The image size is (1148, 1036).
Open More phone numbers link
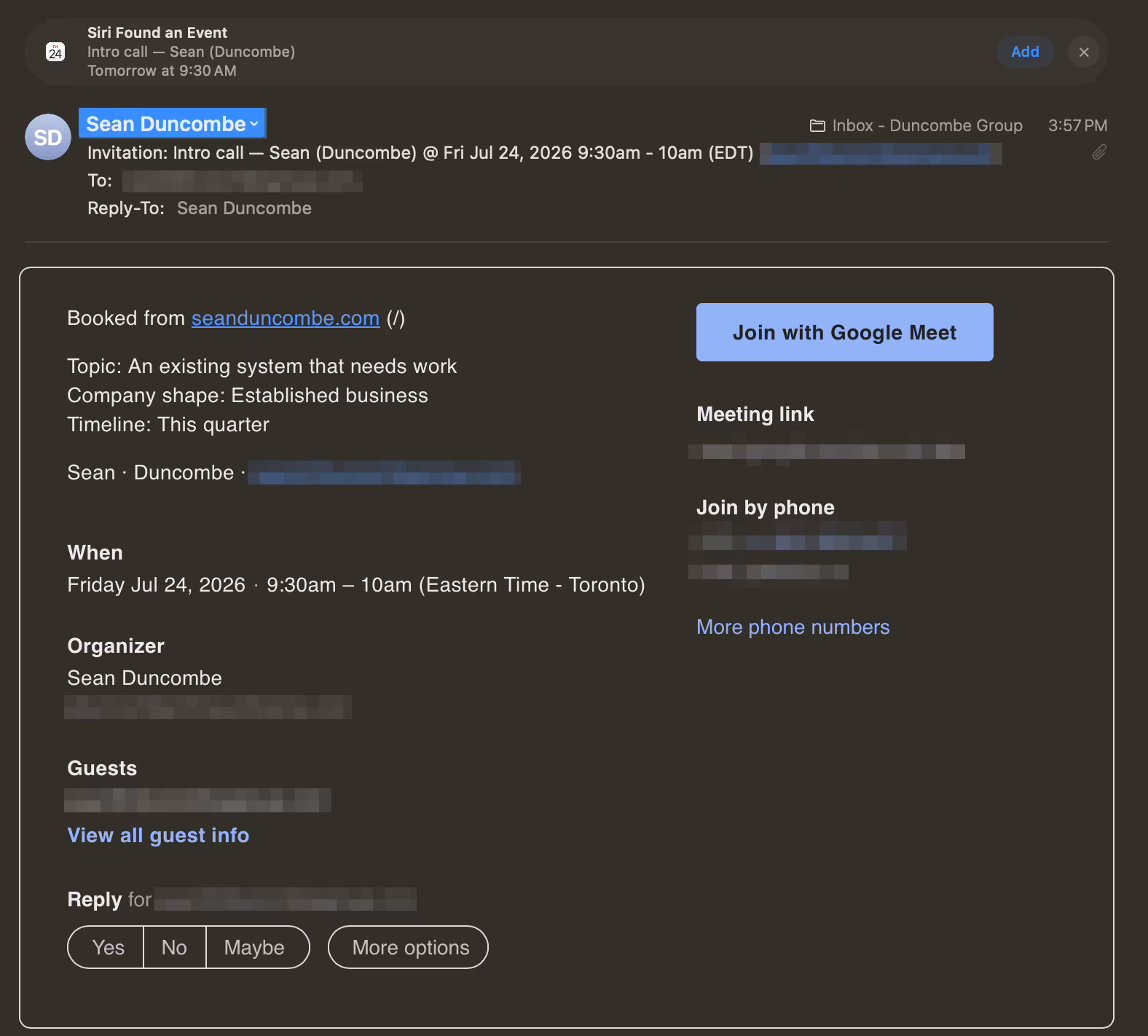[793, 627]
